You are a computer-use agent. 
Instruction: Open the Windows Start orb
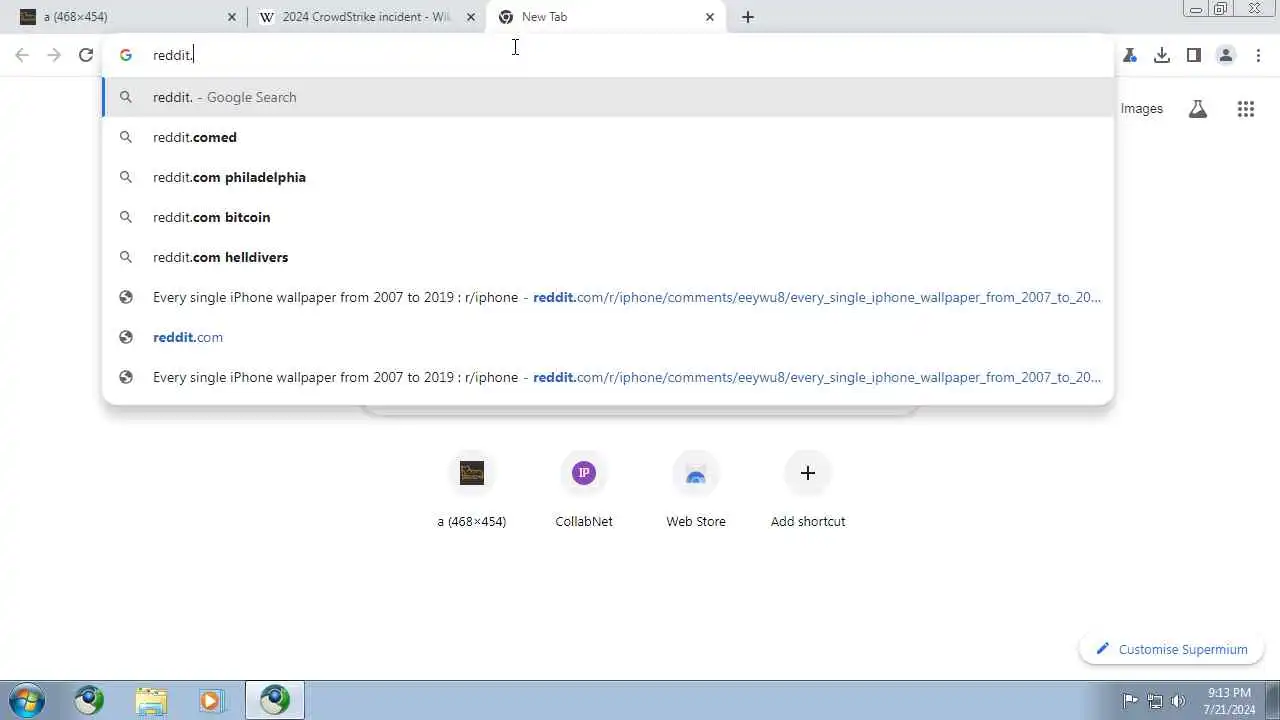pos(27,700)
